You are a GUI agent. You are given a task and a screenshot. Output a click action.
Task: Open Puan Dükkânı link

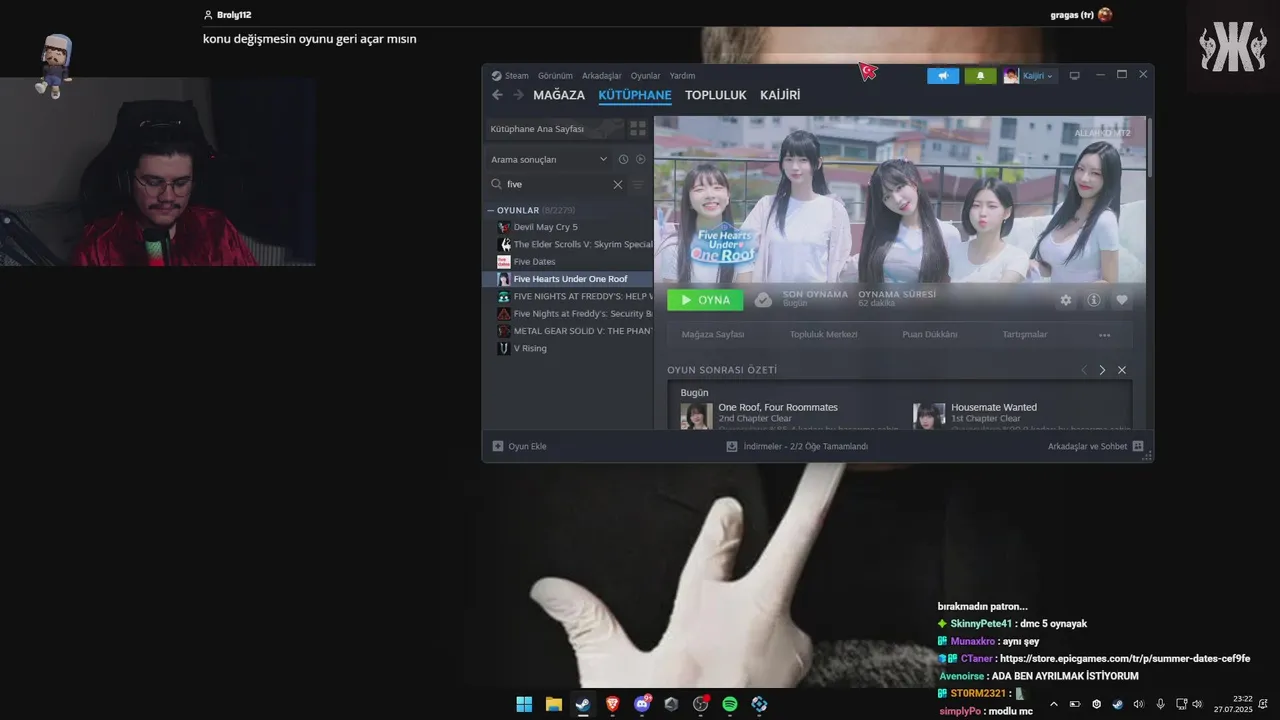(x=930, y=334)
